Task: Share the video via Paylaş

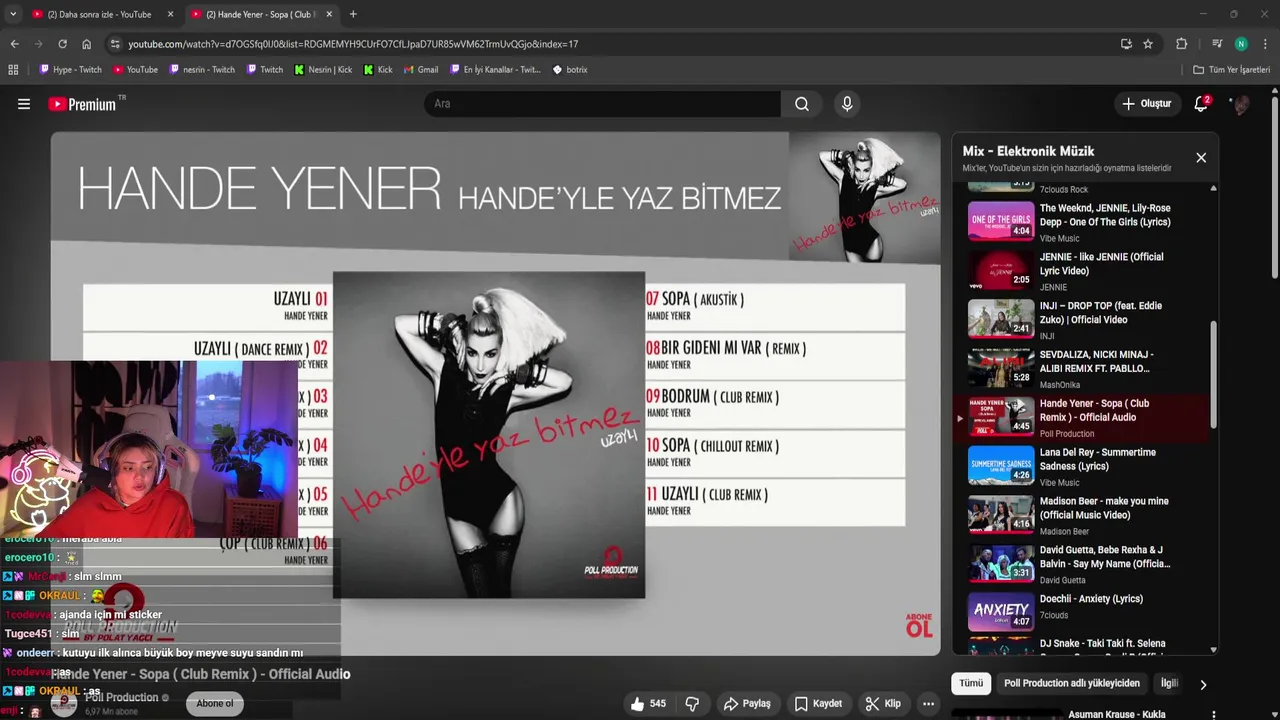Action: (747, 704)
